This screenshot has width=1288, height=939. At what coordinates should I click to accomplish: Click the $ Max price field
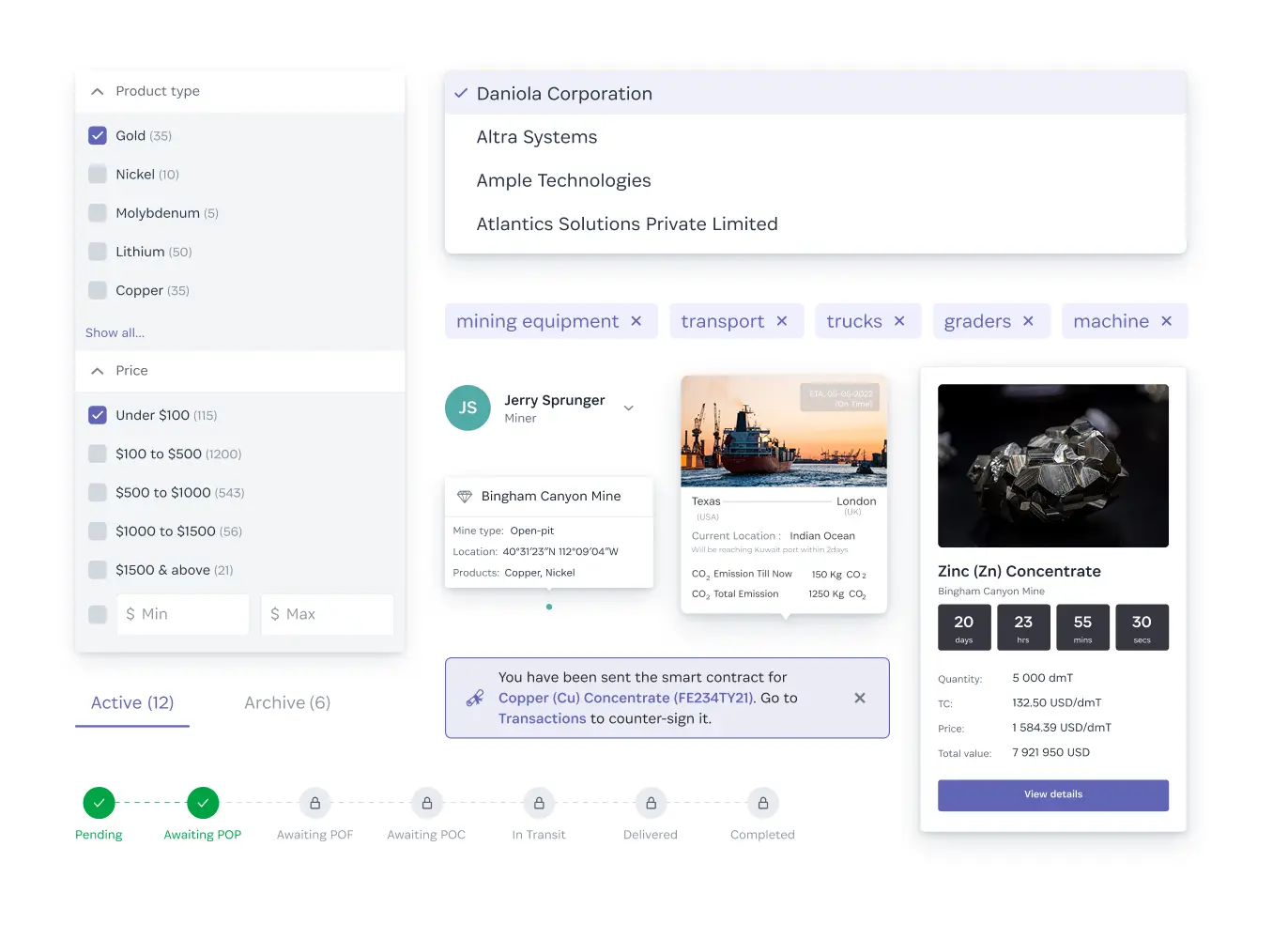point(327,614)
